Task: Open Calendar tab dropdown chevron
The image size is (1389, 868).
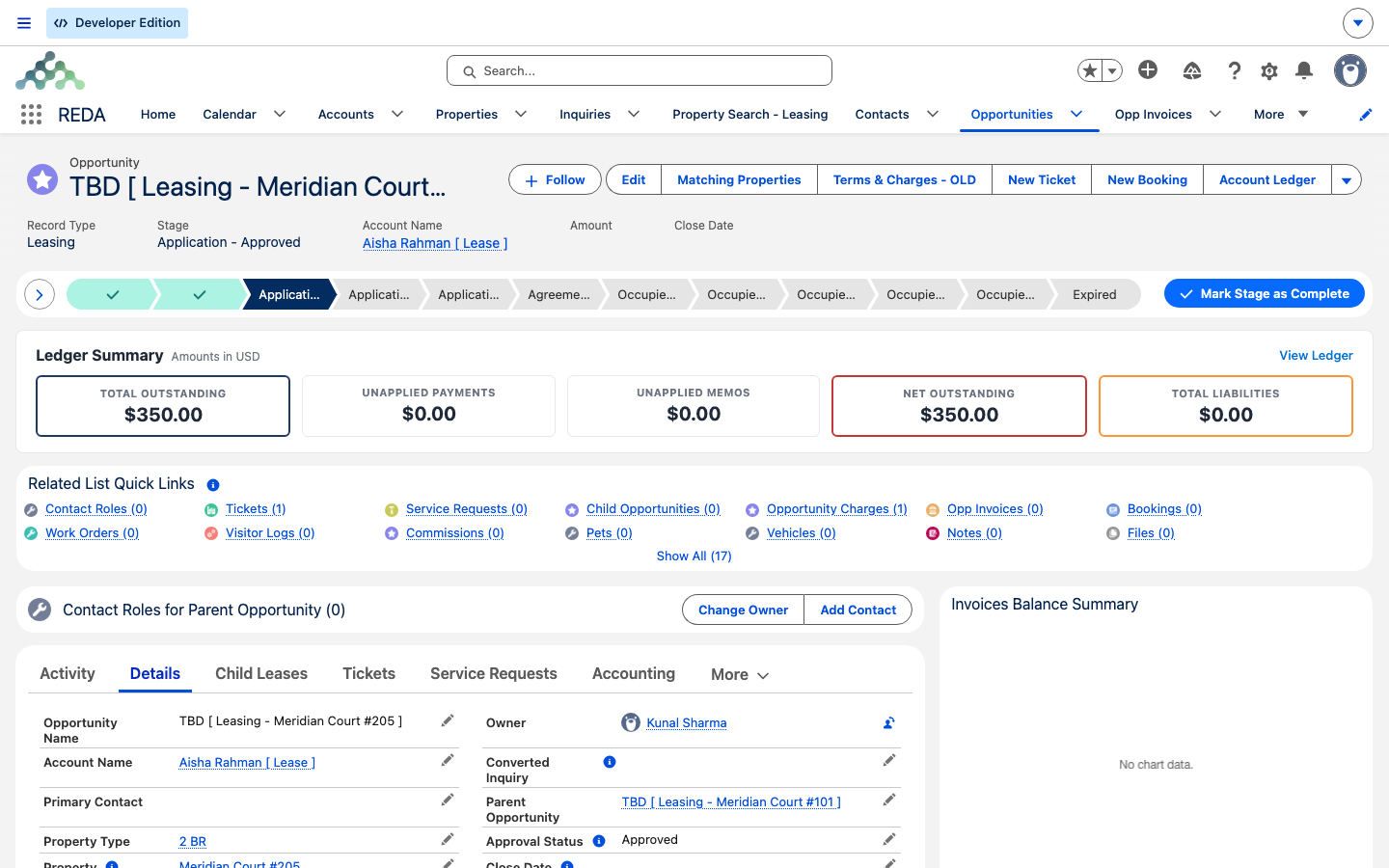Action: point(280,114)
